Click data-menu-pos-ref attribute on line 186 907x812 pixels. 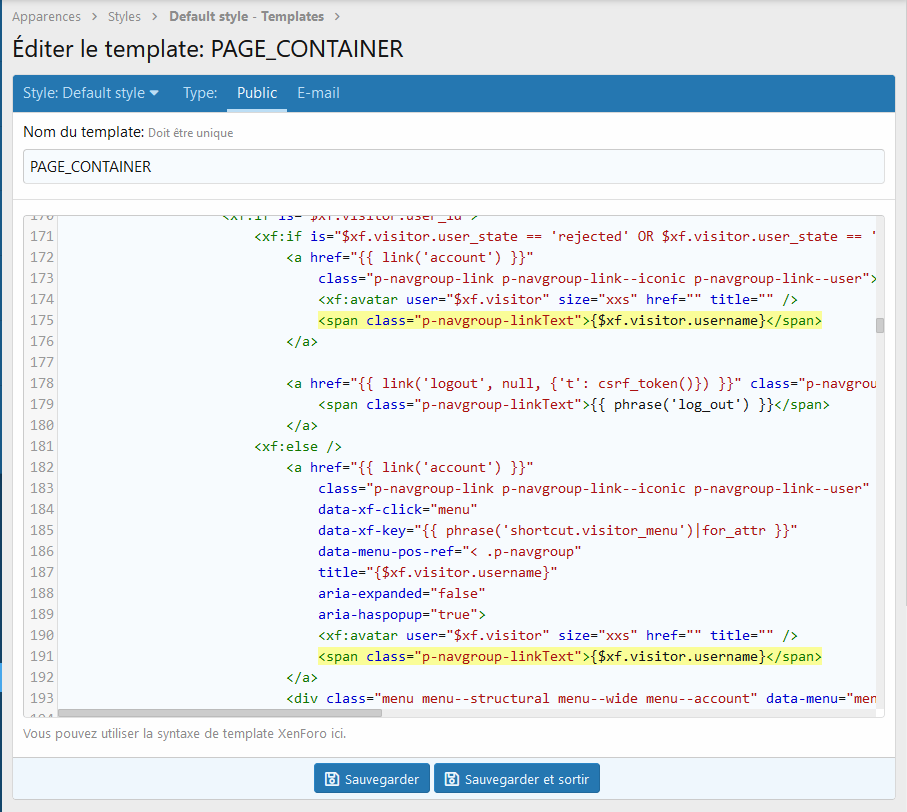pos(449,551)
